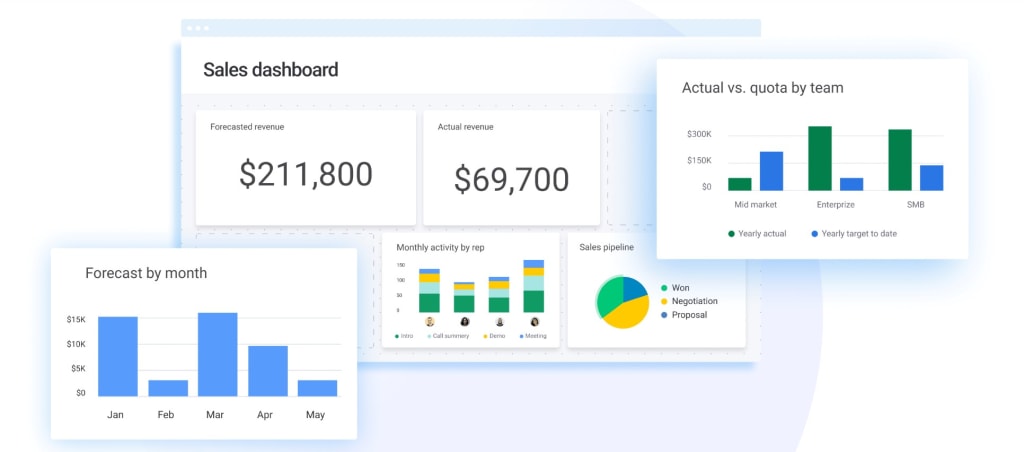Click the Sales dashboard title
Image resolution: width=1024 pixels, height=452 pixels.
(270, 69)
